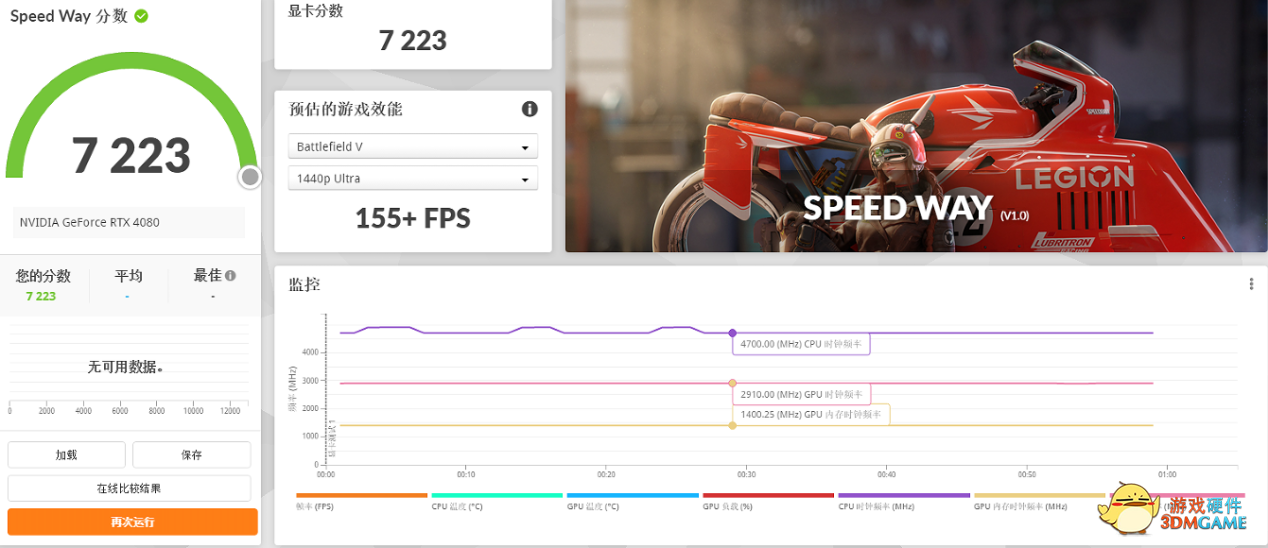Click the 预估的游戏效能 heading
The height and width of the screenshot is (548, 1268).
346,109
